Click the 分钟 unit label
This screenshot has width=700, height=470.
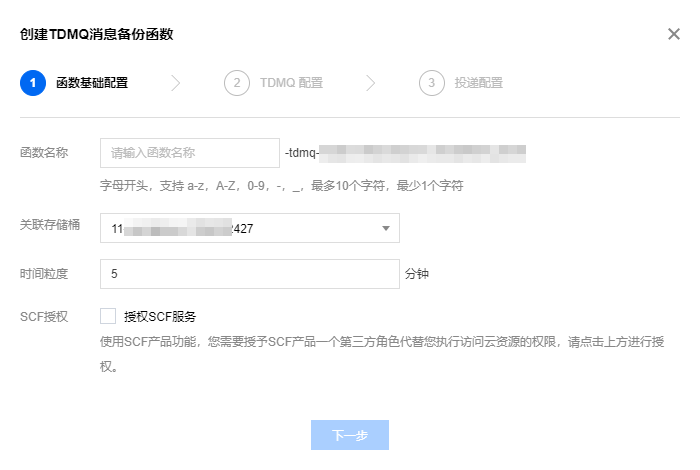point(417,274)
